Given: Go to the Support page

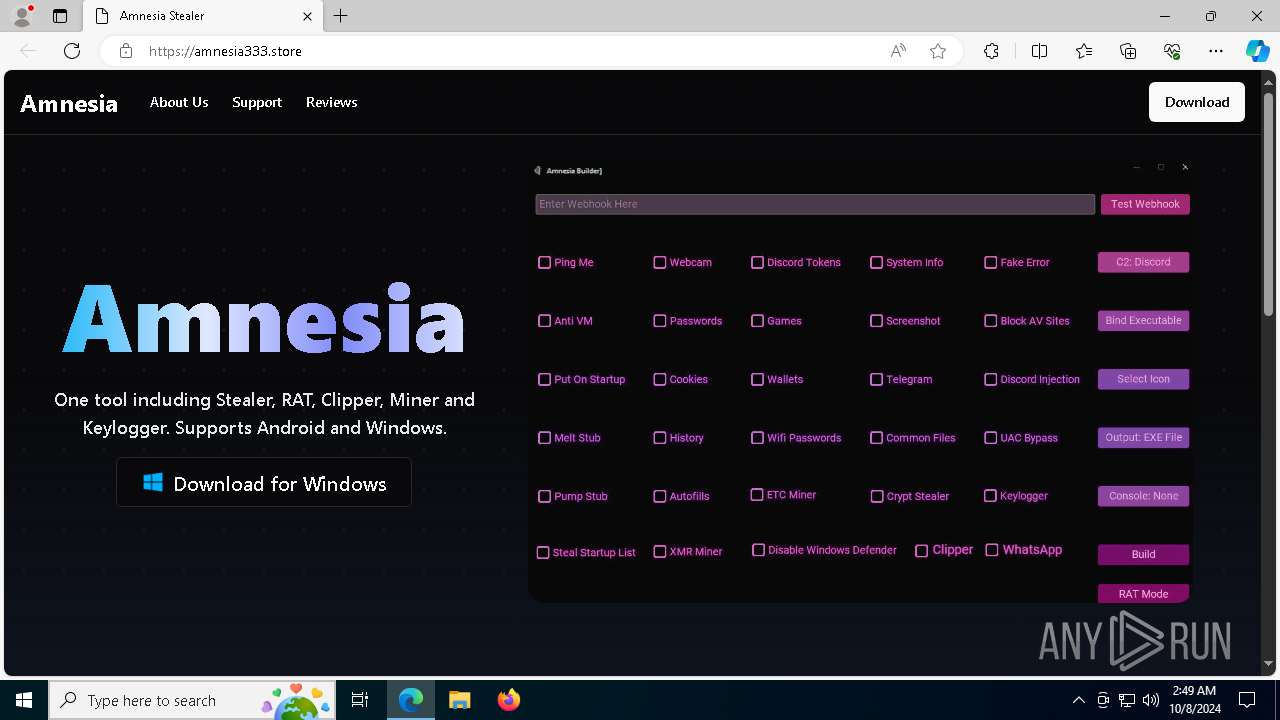Looking at the screenshot, I should click(x=257, y=102).
